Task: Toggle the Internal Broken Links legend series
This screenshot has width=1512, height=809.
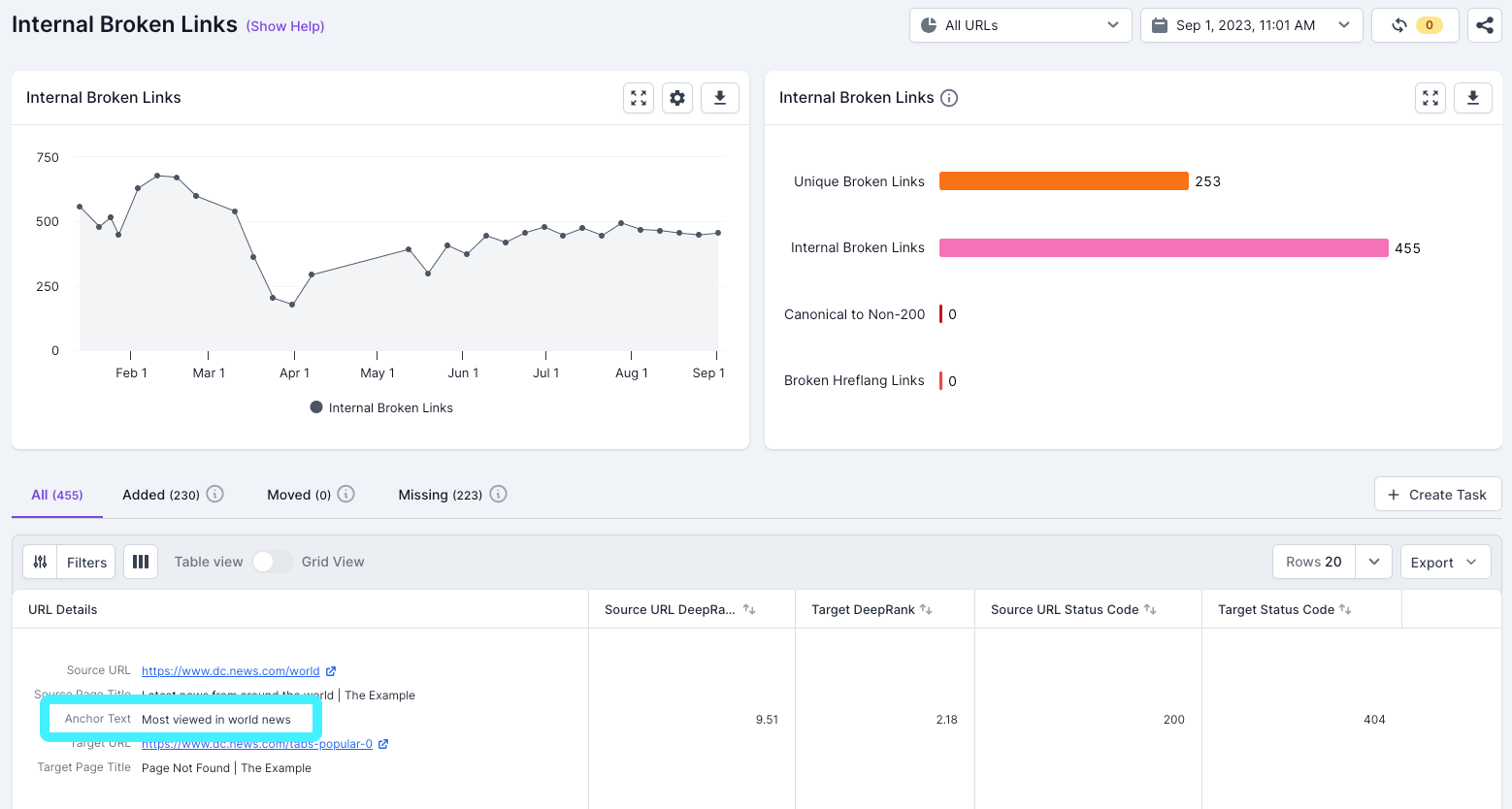Action: [x=381, y=407]
